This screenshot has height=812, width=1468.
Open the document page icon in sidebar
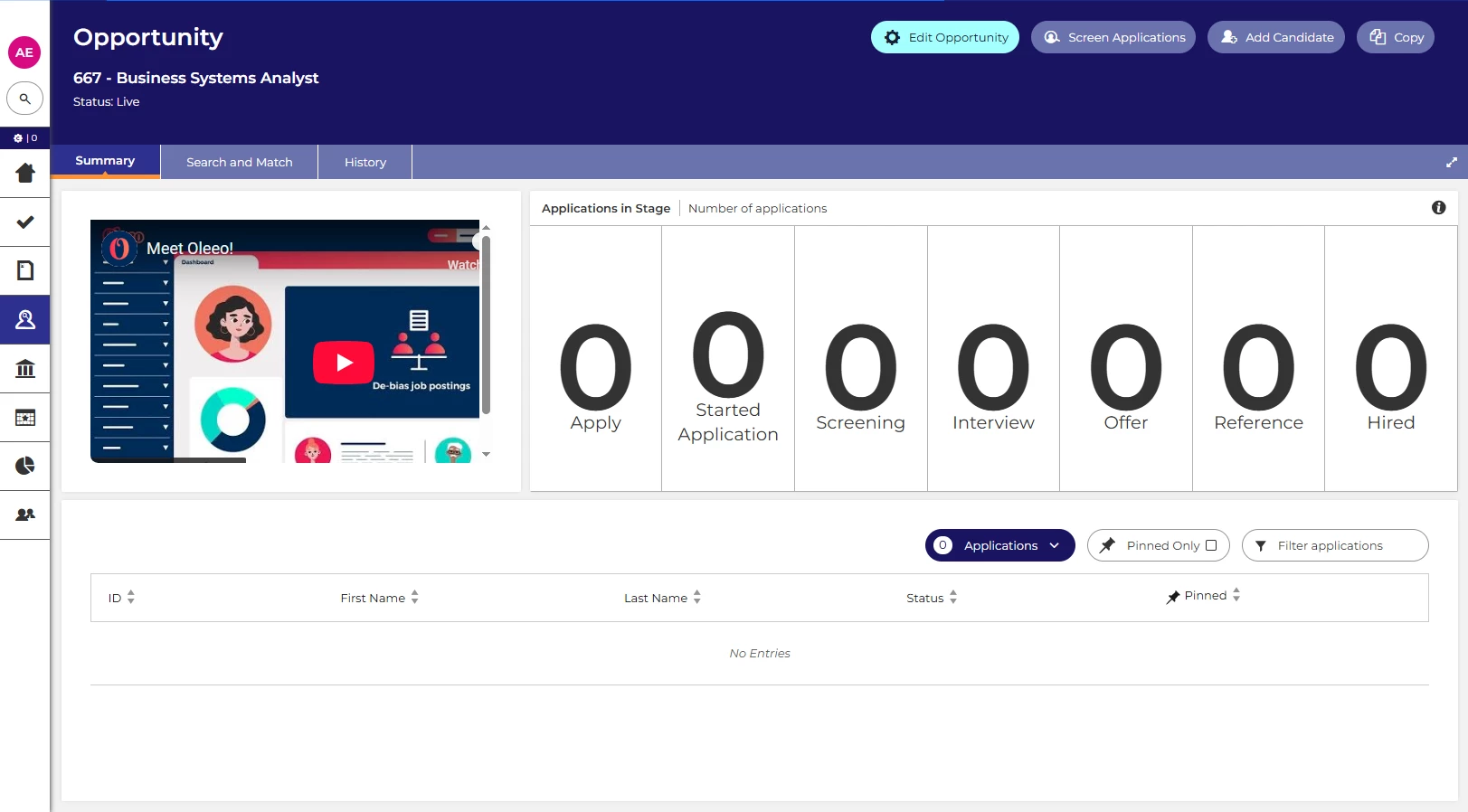[x=25, y=270]
